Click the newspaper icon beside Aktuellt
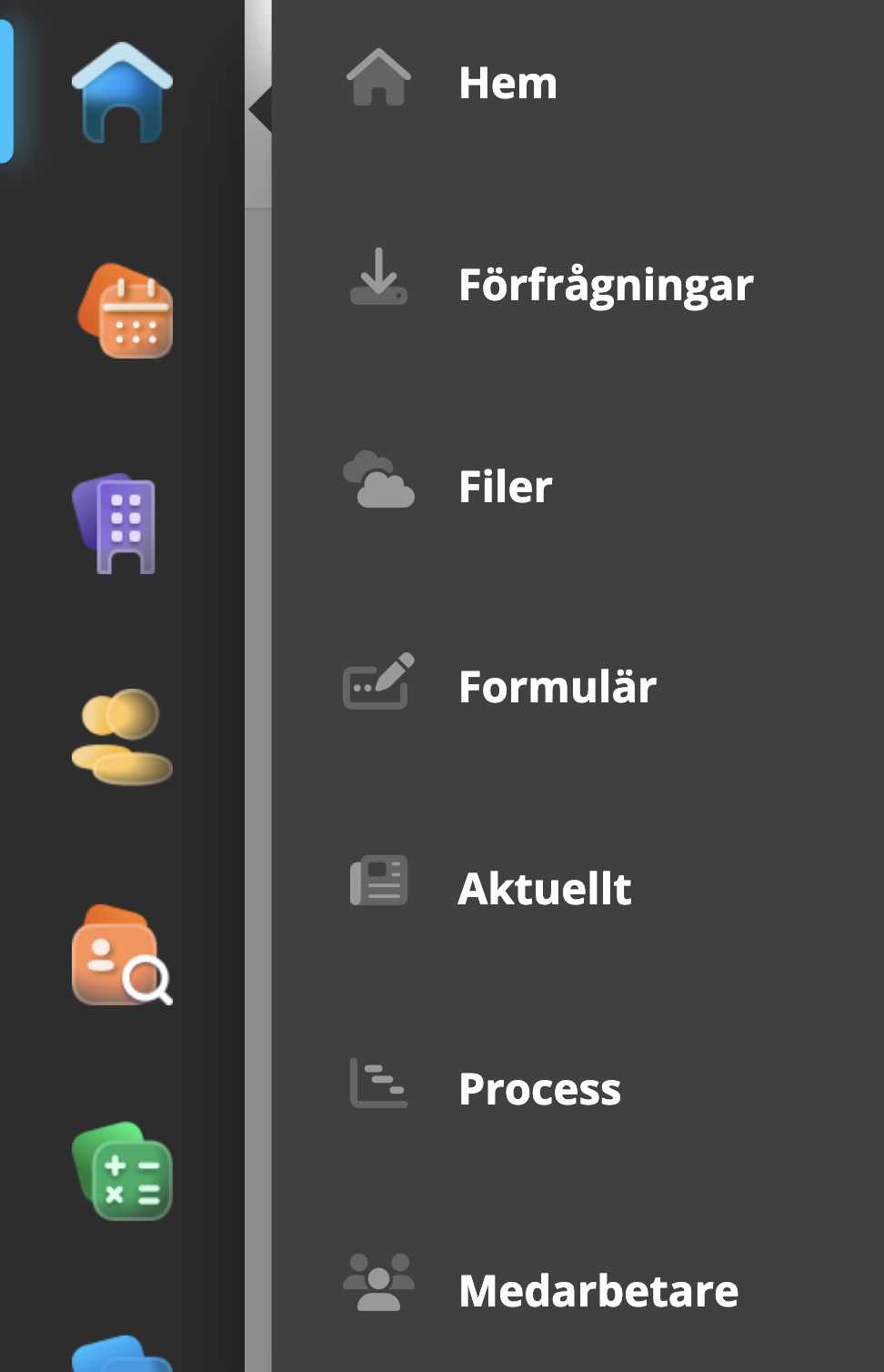 (x=378, y=882)
